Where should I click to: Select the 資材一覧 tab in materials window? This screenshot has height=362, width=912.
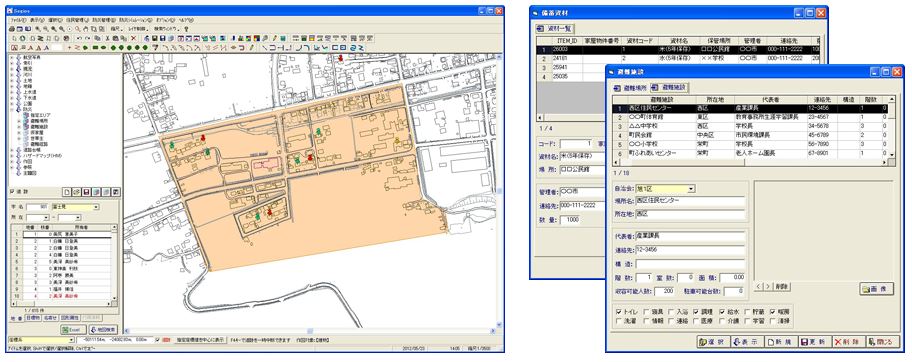[554, 29]
